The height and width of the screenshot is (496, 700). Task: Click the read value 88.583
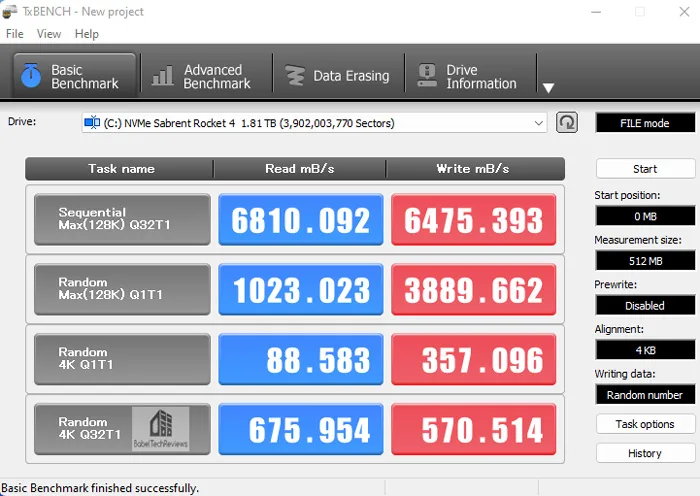click(x=301, y=359)
